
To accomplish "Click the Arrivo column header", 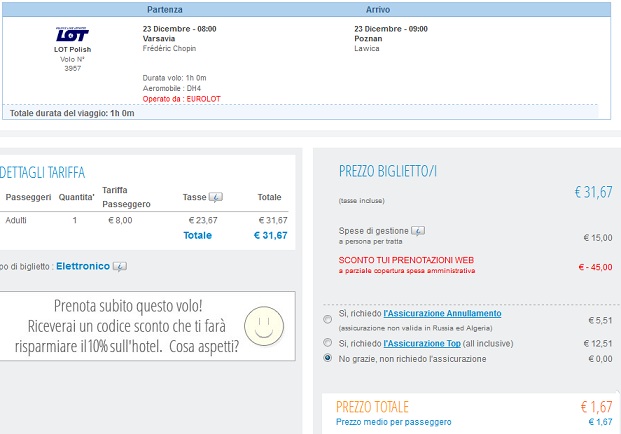I will (378, 10).
